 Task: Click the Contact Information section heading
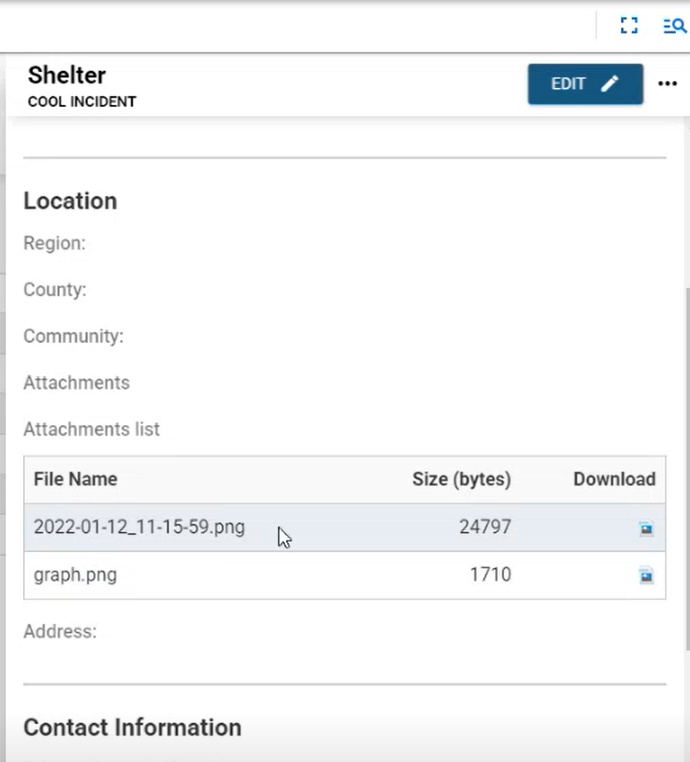point(132,727)
